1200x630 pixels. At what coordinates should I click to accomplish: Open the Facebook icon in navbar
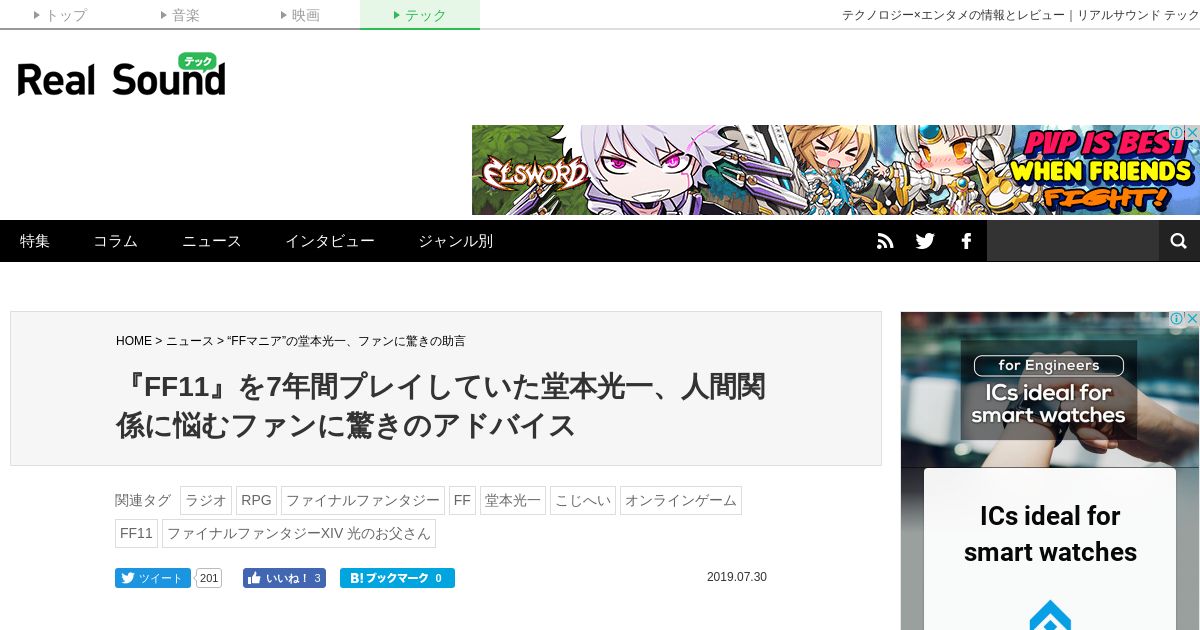click(966, 241)
